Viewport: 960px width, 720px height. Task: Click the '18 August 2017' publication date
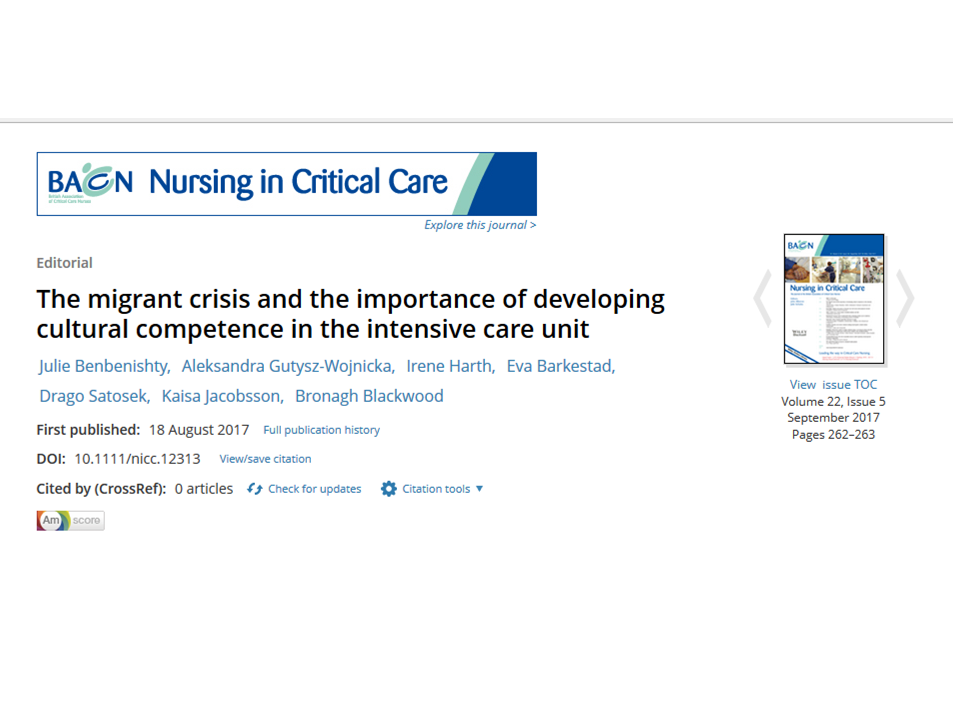(199, 430)
